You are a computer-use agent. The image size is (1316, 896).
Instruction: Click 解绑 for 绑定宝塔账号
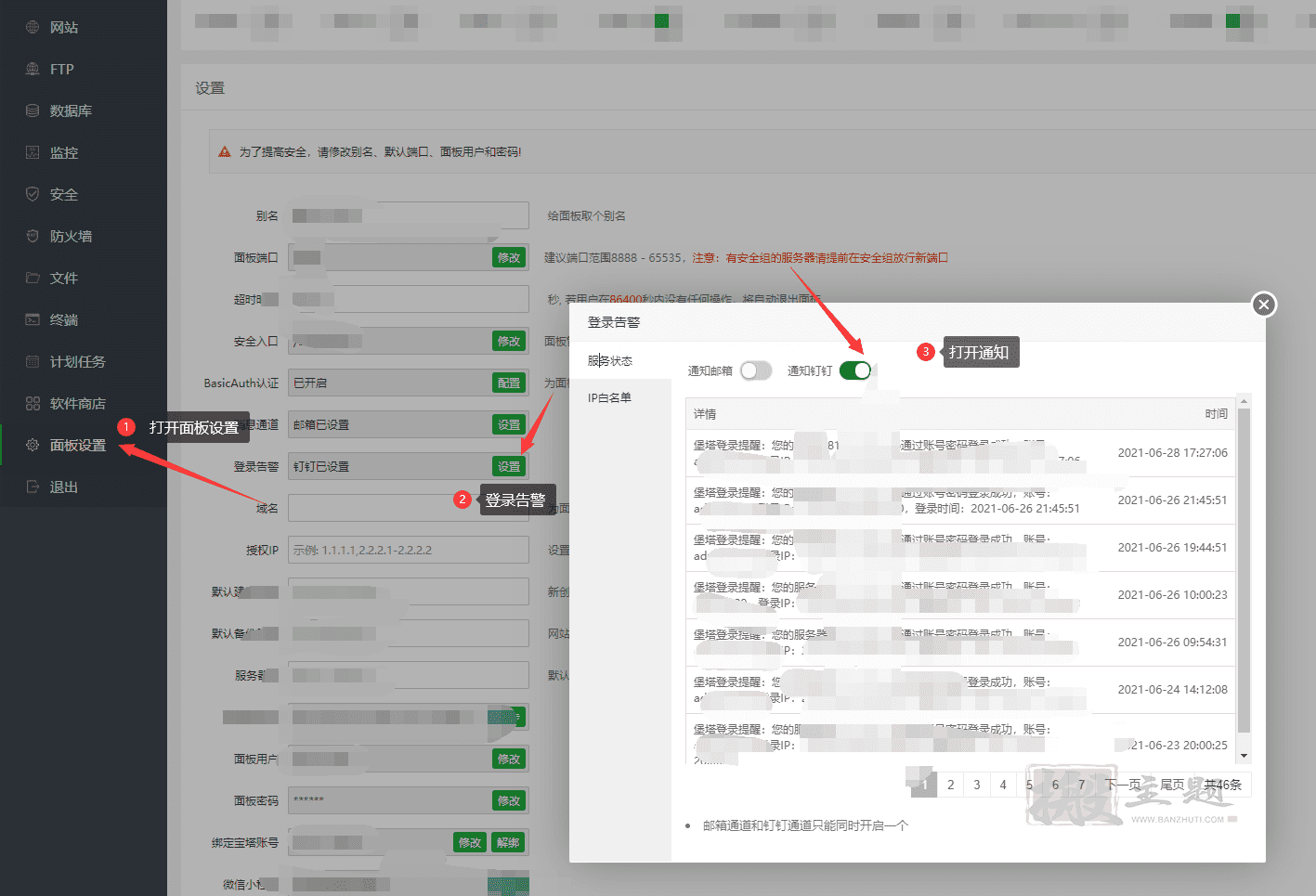(x=508, y=842)
